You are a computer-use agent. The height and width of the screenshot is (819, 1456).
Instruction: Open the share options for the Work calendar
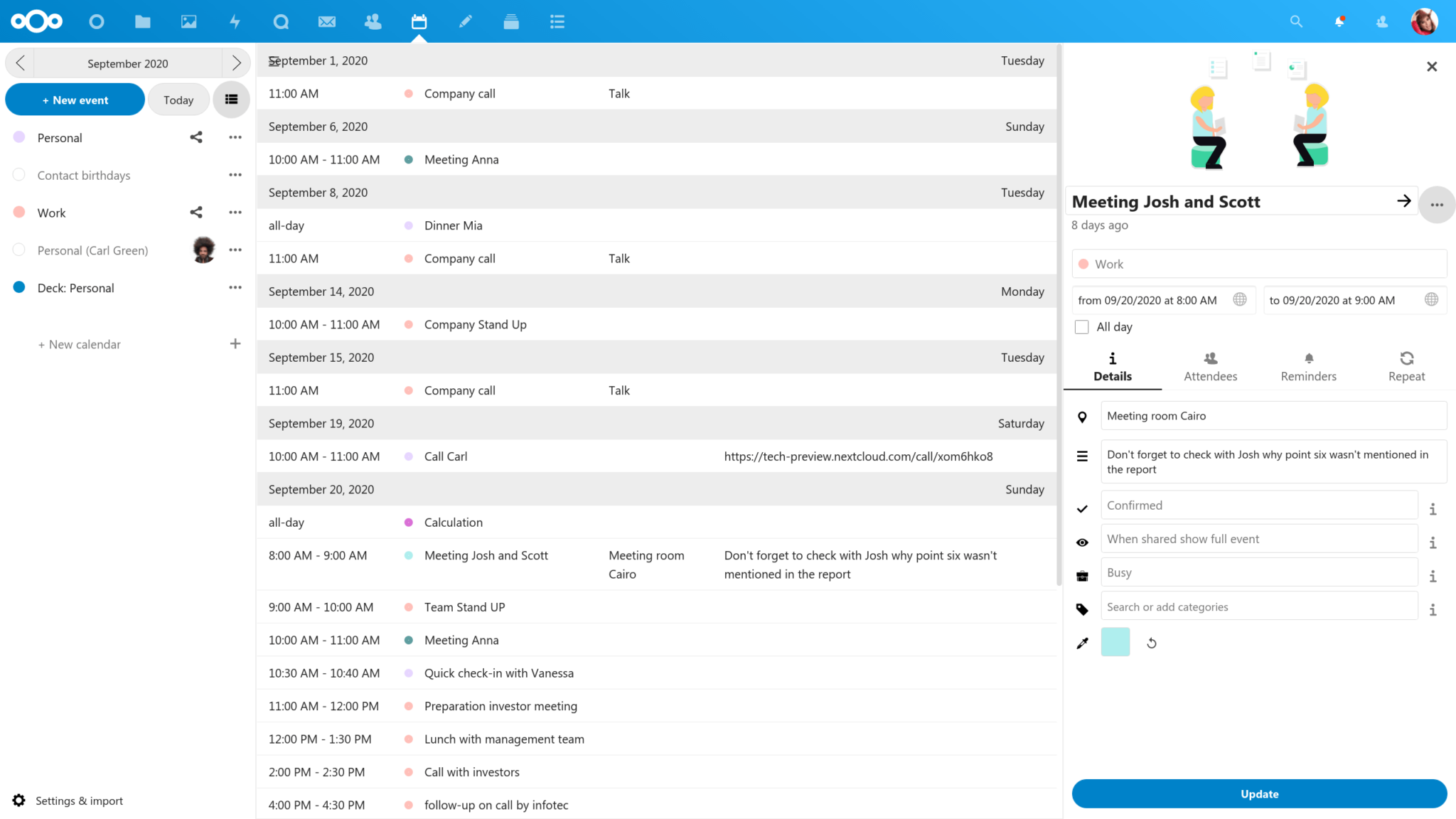[196, 212]
